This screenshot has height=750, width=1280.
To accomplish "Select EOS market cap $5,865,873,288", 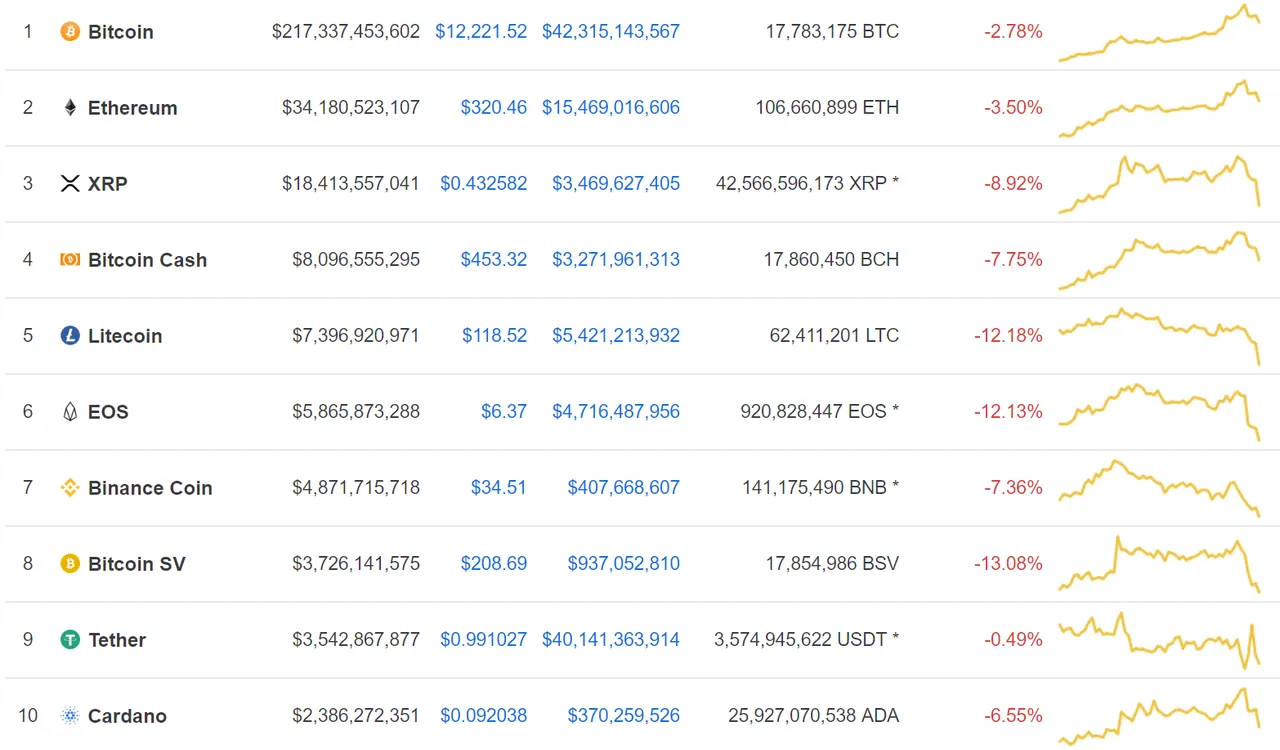I will point(356,412).
